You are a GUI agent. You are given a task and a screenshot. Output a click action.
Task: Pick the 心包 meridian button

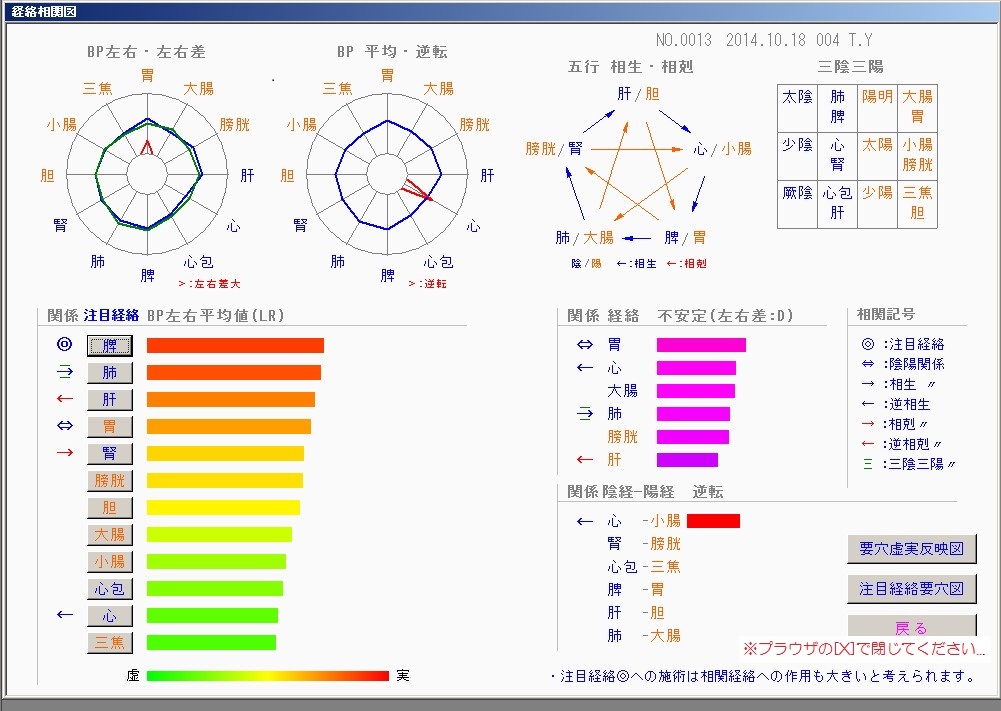[110, 589]
